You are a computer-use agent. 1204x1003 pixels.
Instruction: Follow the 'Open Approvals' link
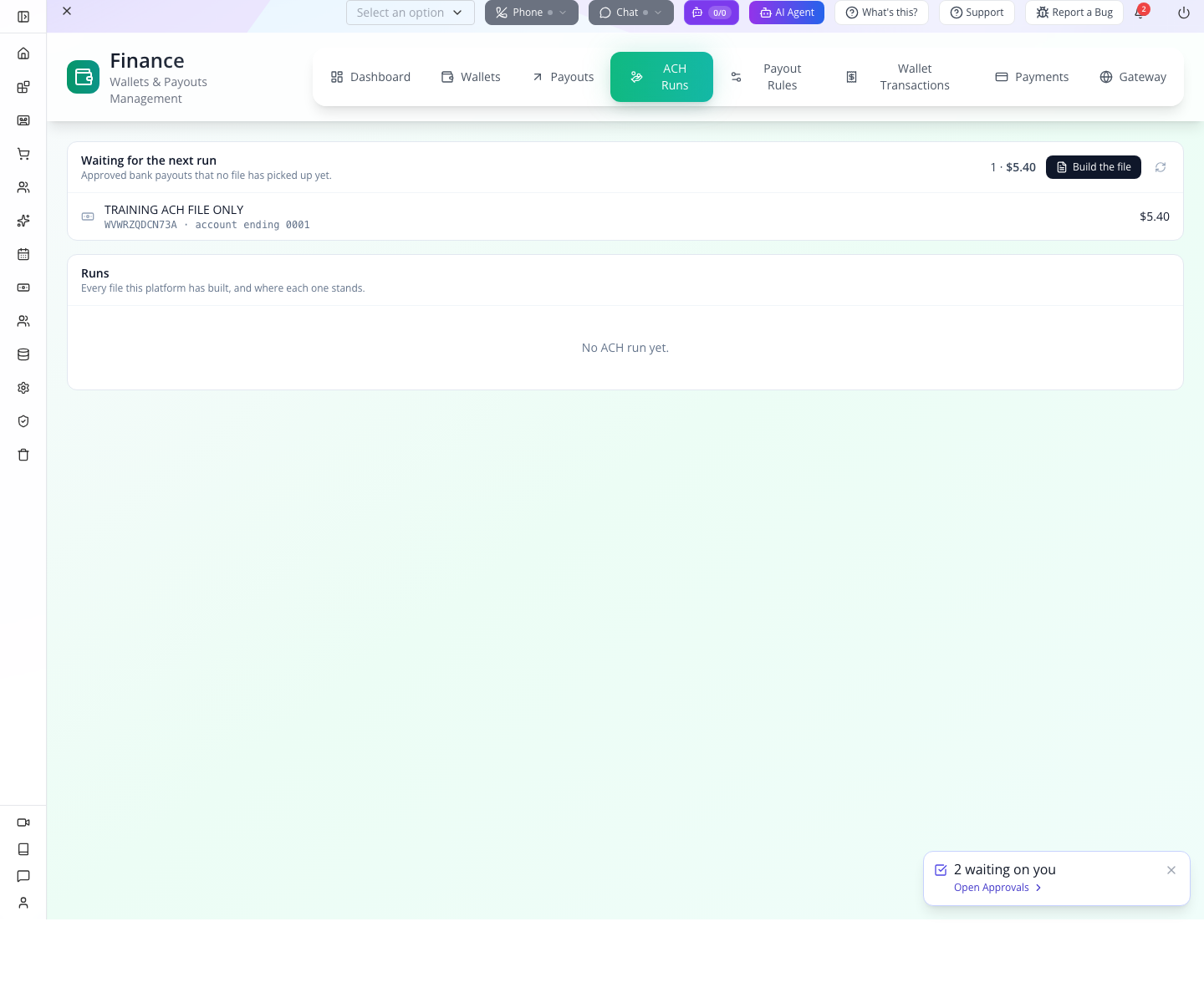pos(997,888)
